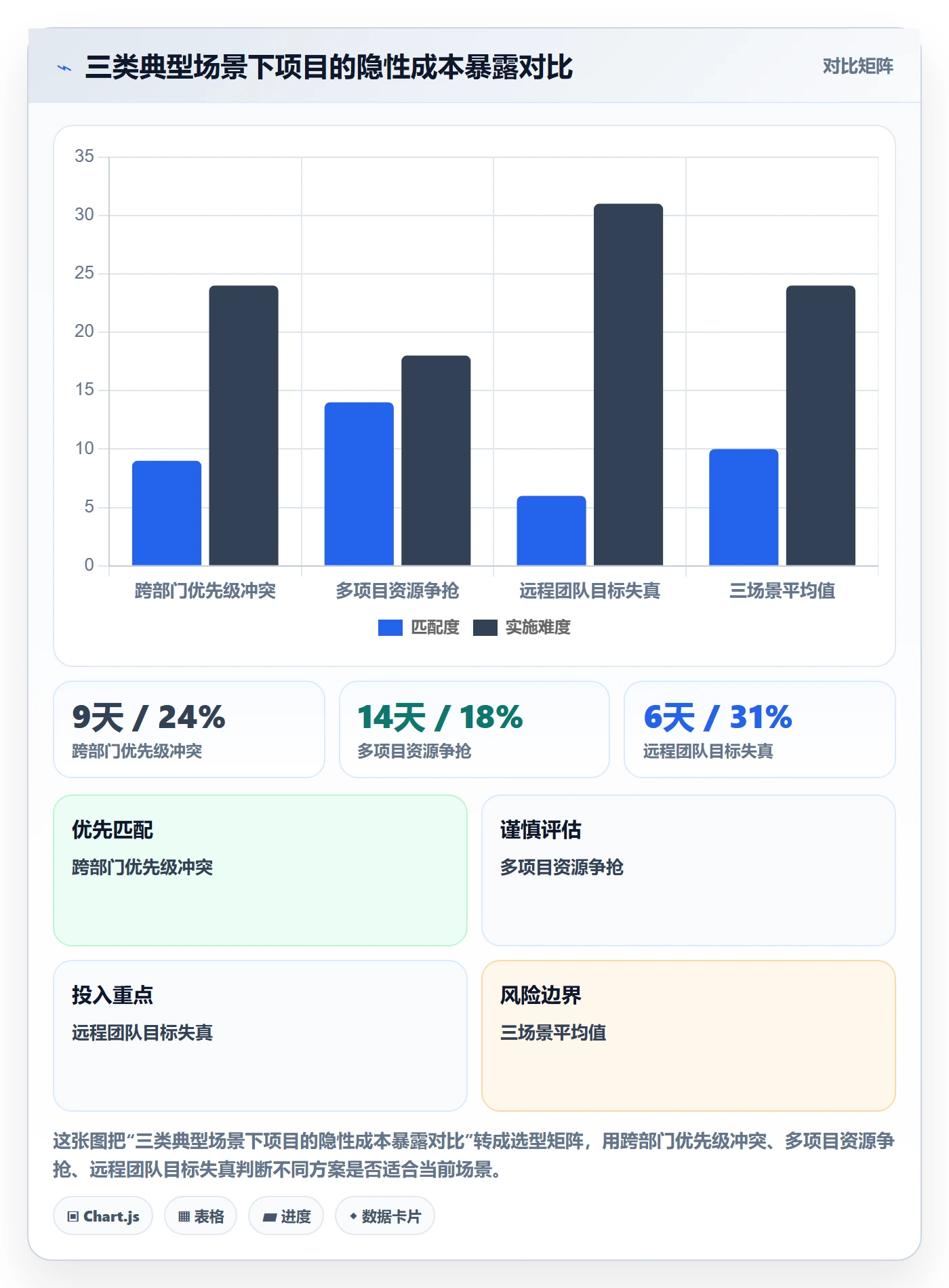
Task: Click the lightning icon beside the title
Action: tap(64, 68)
